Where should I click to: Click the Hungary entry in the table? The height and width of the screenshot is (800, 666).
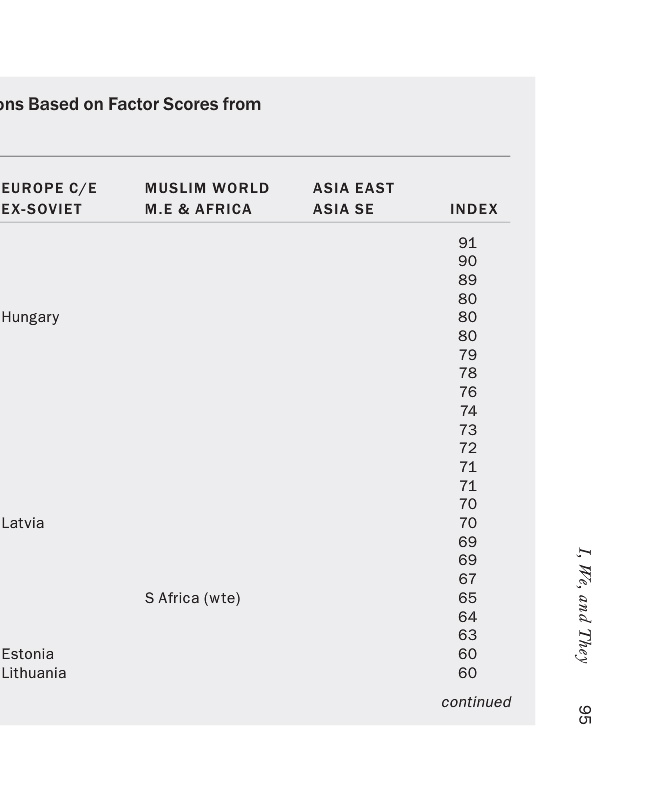point(30,317)
